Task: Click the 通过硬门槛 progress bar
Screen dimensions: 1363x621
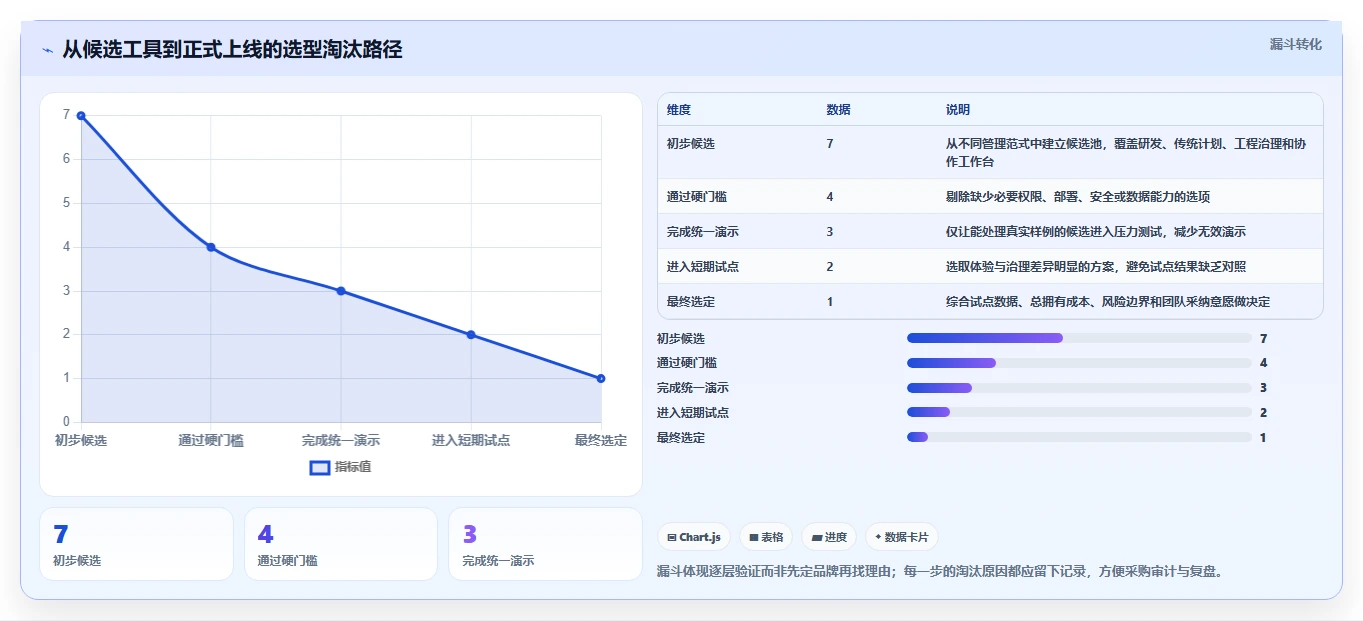Action: coord(1079,363)
